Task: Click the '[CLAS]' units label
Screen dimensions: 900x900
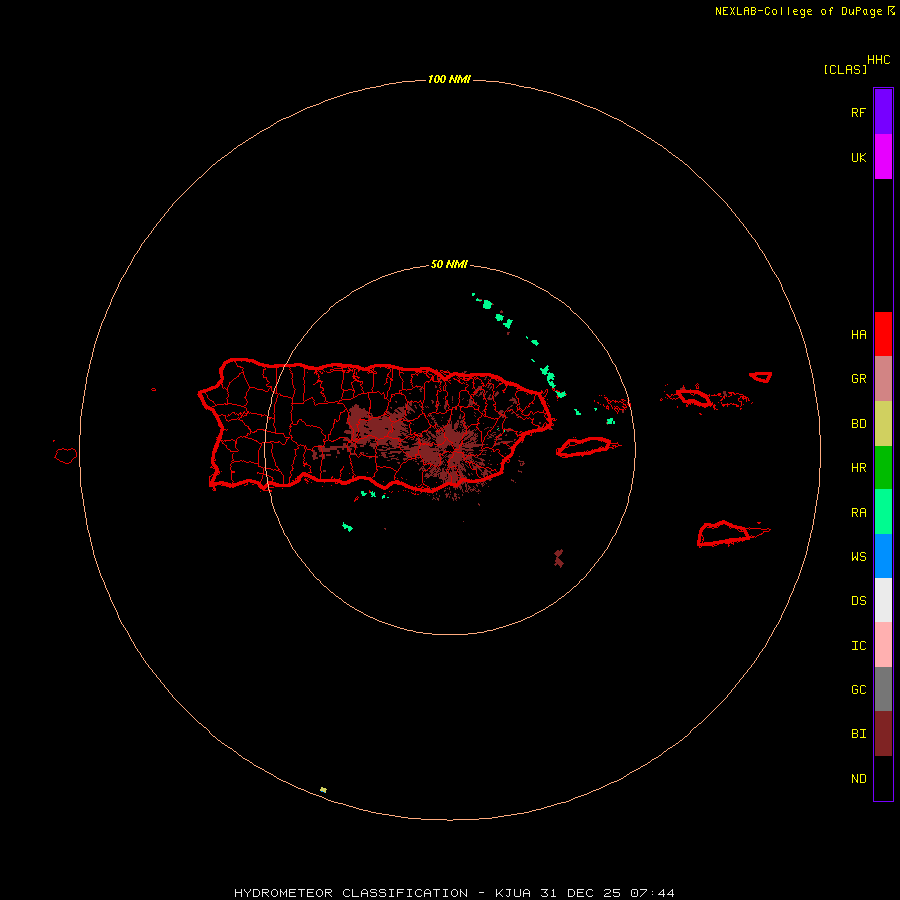Action: click(x=845, y=69)
